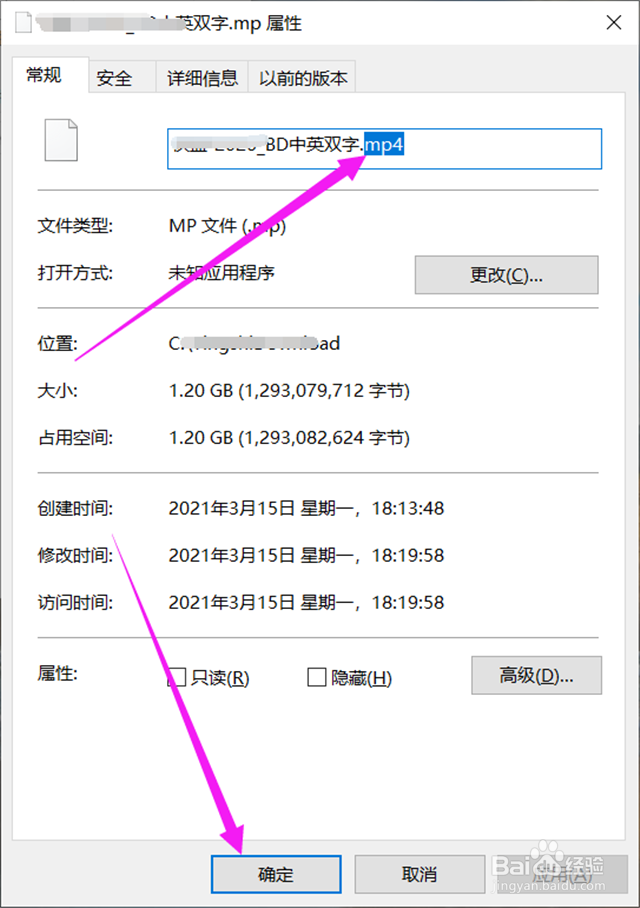The image size is (640, 908).
Task: Open the 以前的版本 tab
Action: (x=302, y=78)
